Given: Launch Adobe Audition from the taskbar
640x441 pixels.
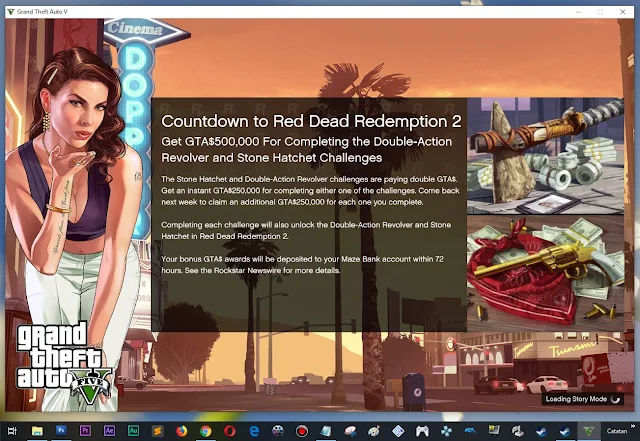Looking at the screenshot, I should coord(133,431).
